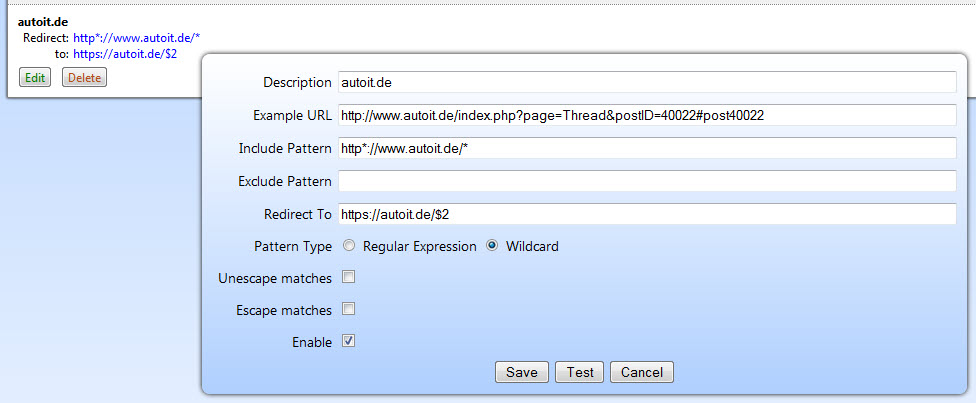This screenshot has height=403, width=976.
Task: Focus the Description text field
Action: (647, 82)
